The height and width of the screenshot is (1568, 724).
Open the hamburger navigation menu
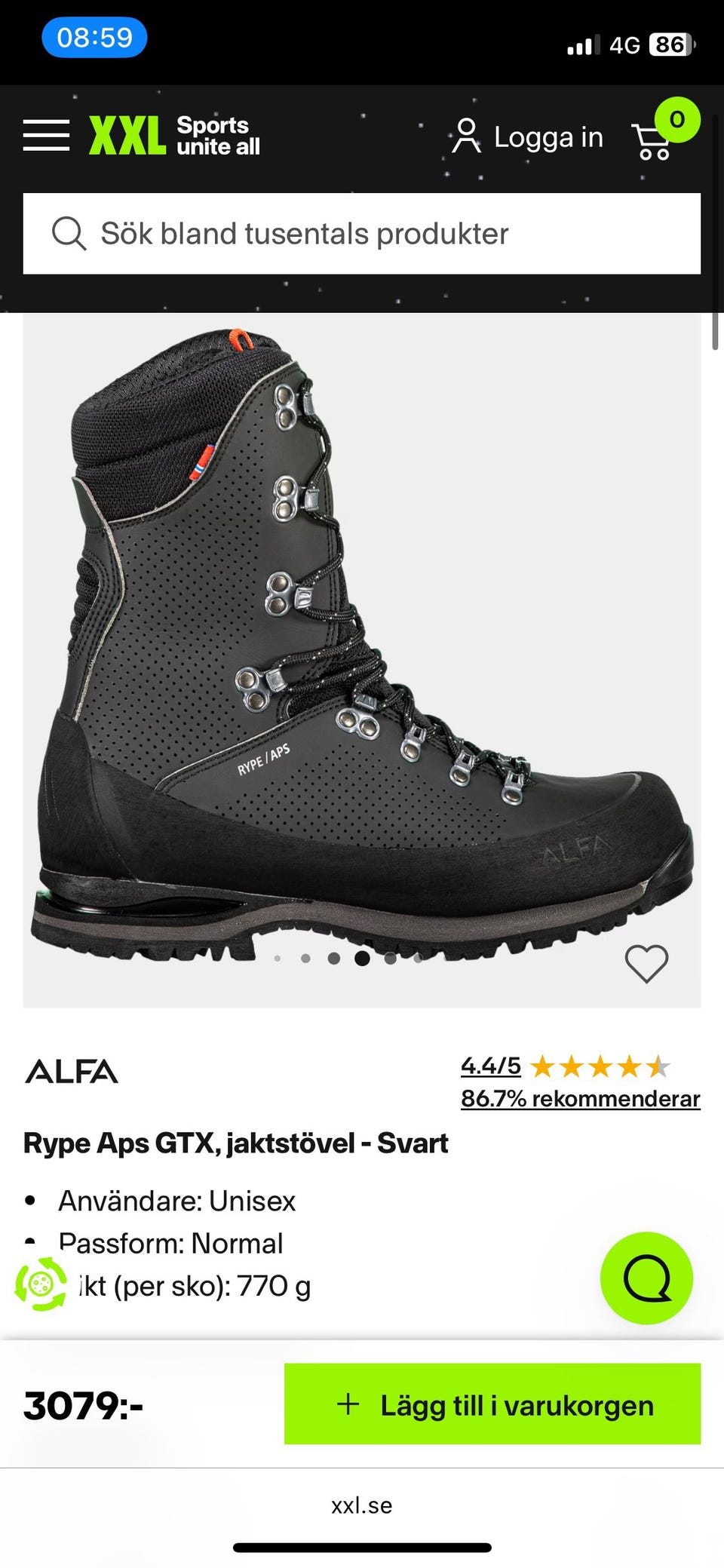tap(46, 135)
